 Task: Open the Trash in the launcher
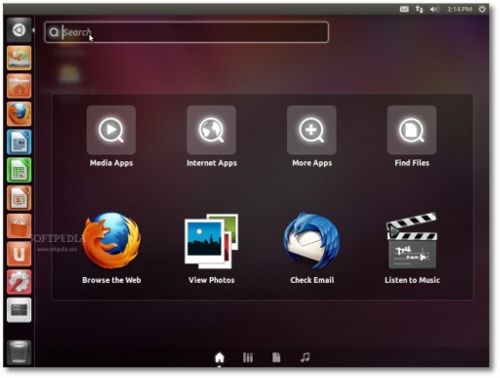[x=19, y=352]
